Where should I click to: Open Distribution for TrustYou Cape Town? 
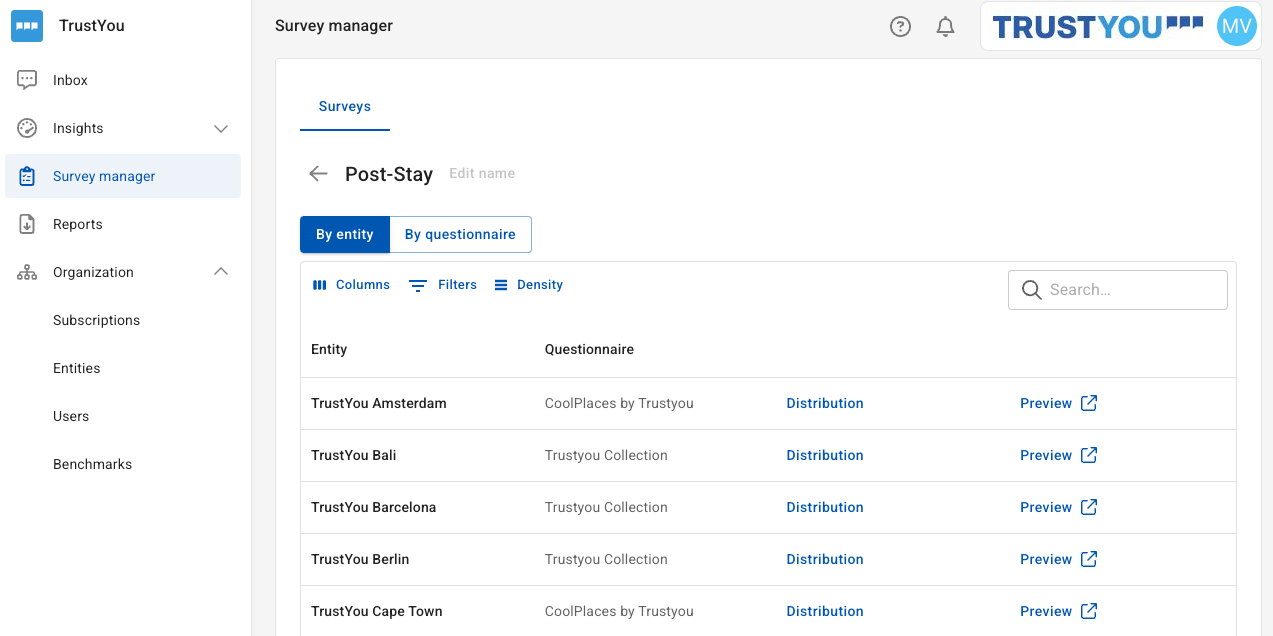[825, 611]
